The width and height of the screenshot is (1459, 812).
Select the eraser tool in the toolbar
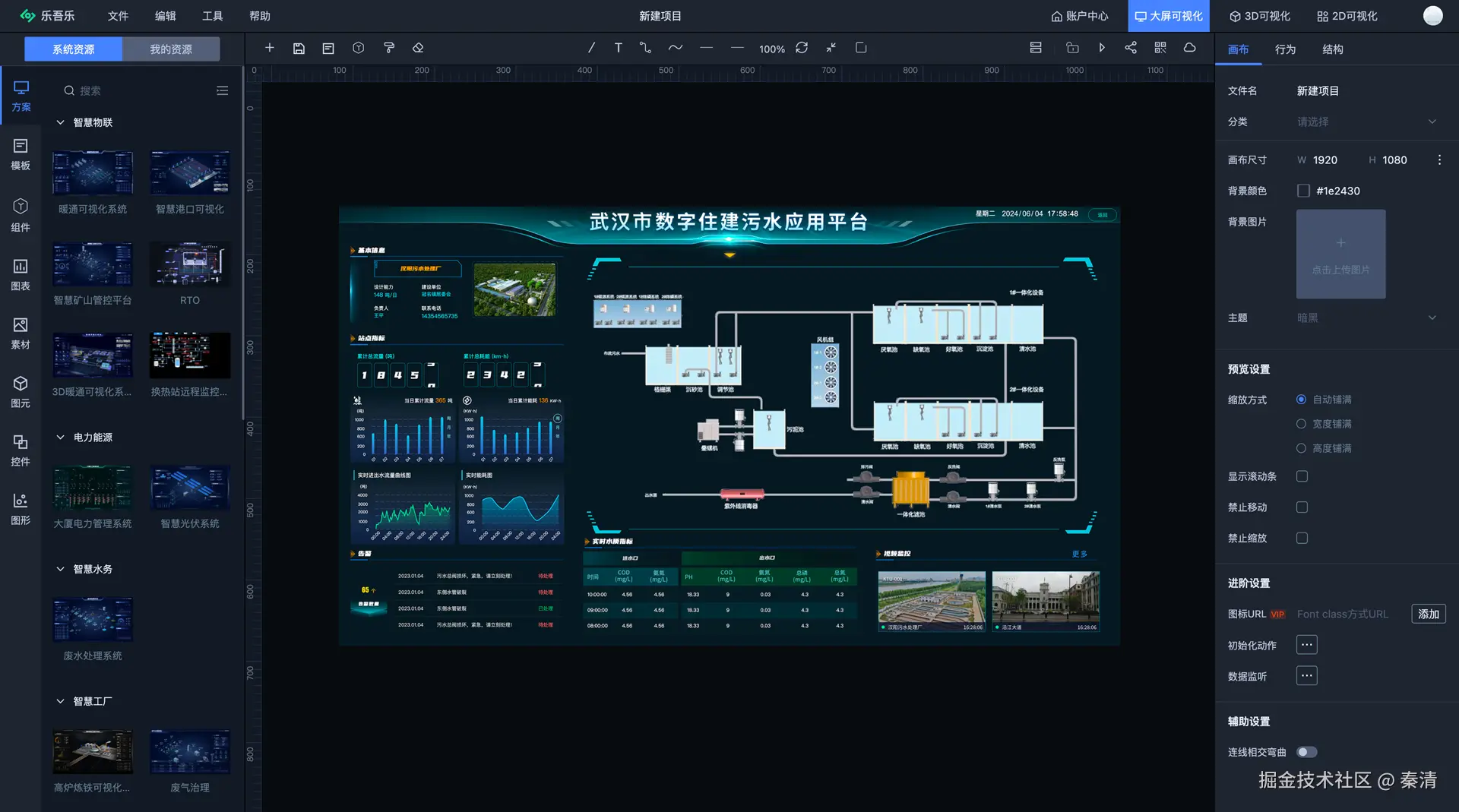417,47
